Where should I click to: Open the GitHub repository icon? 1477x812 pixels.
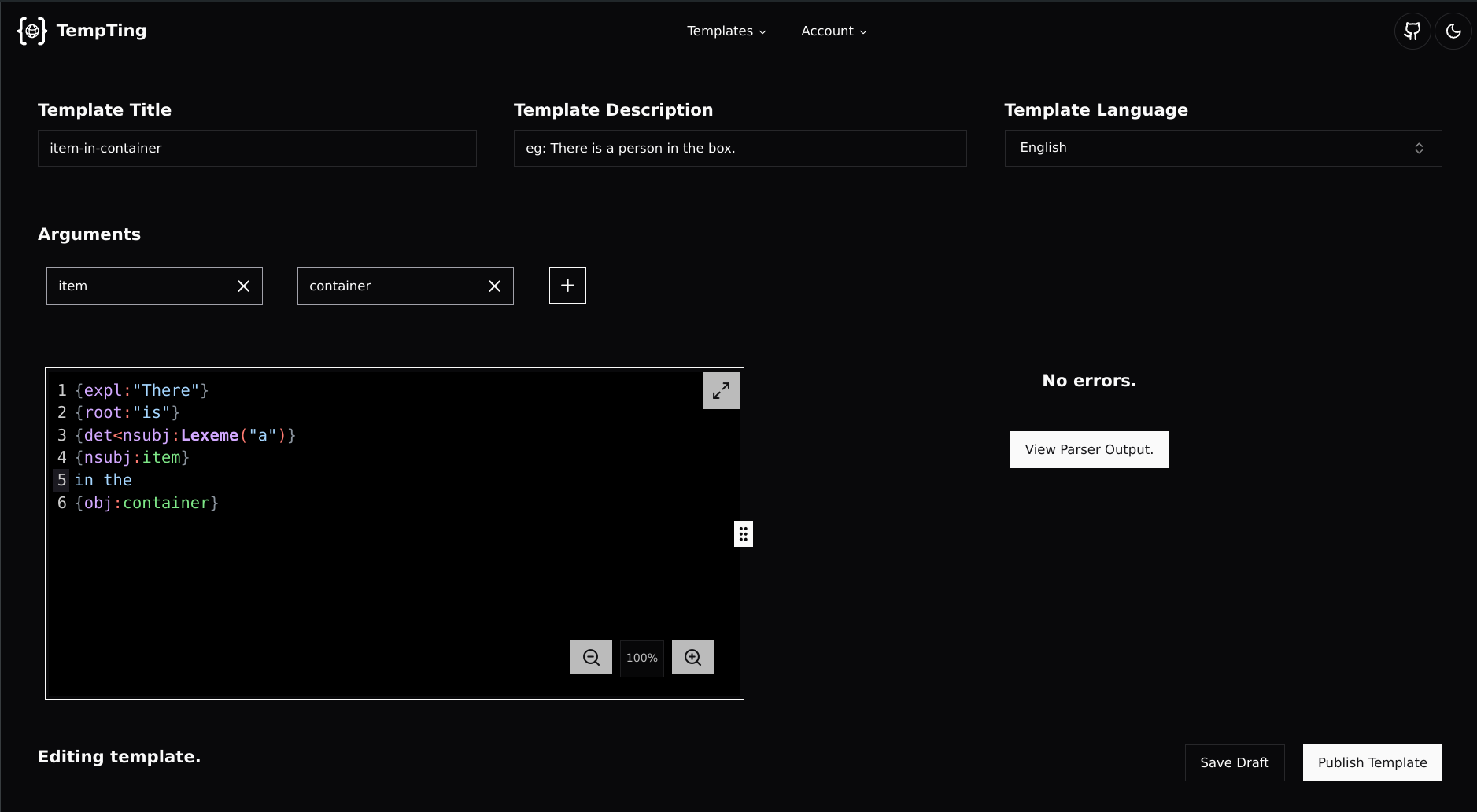(x=1412, y=31)
